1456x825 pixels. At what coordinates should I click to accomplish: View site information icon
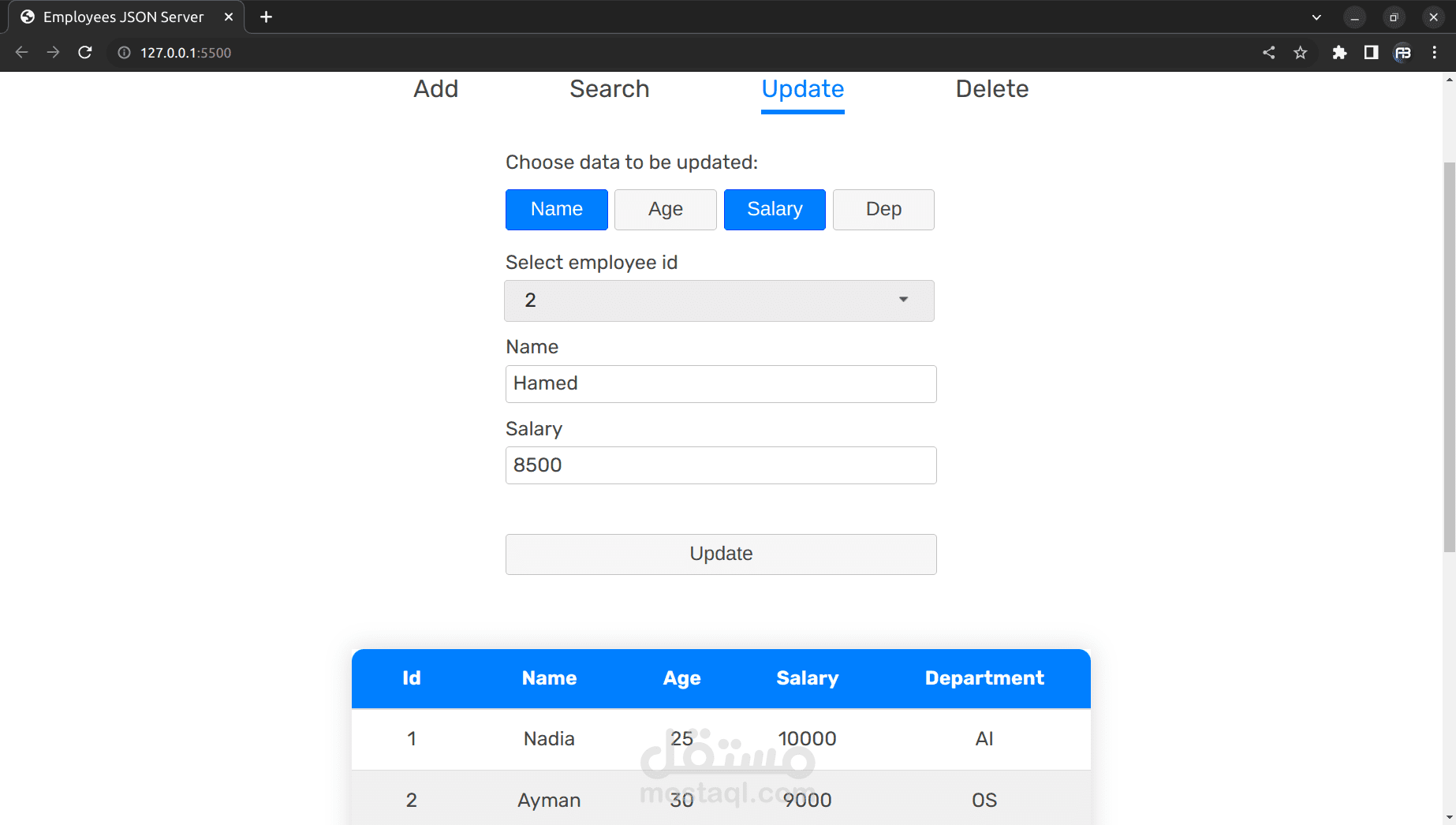pyautogui.click(x=124, y=53)
